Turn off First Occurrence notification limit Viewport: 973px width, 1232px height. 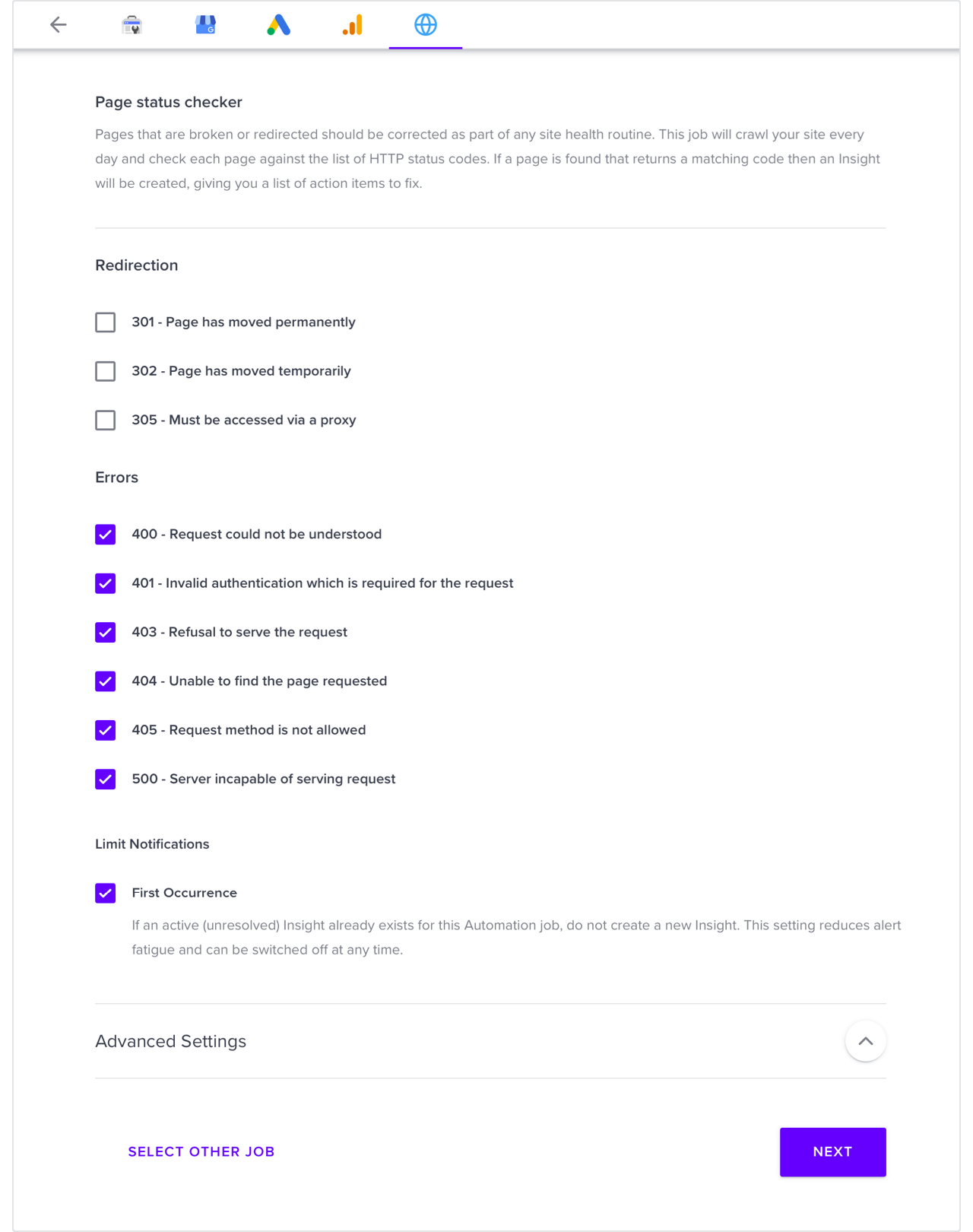click(106, 893)
